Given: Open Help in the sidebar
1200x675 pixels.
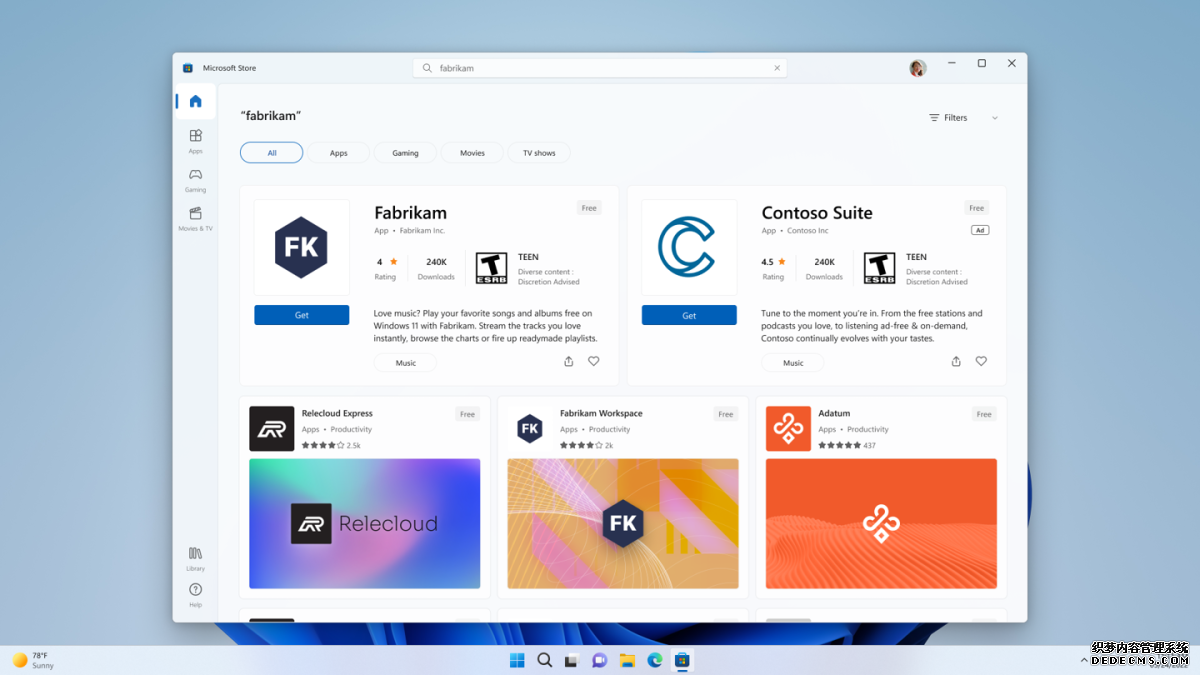Looking at the screenshot, I should pos(195,595).
